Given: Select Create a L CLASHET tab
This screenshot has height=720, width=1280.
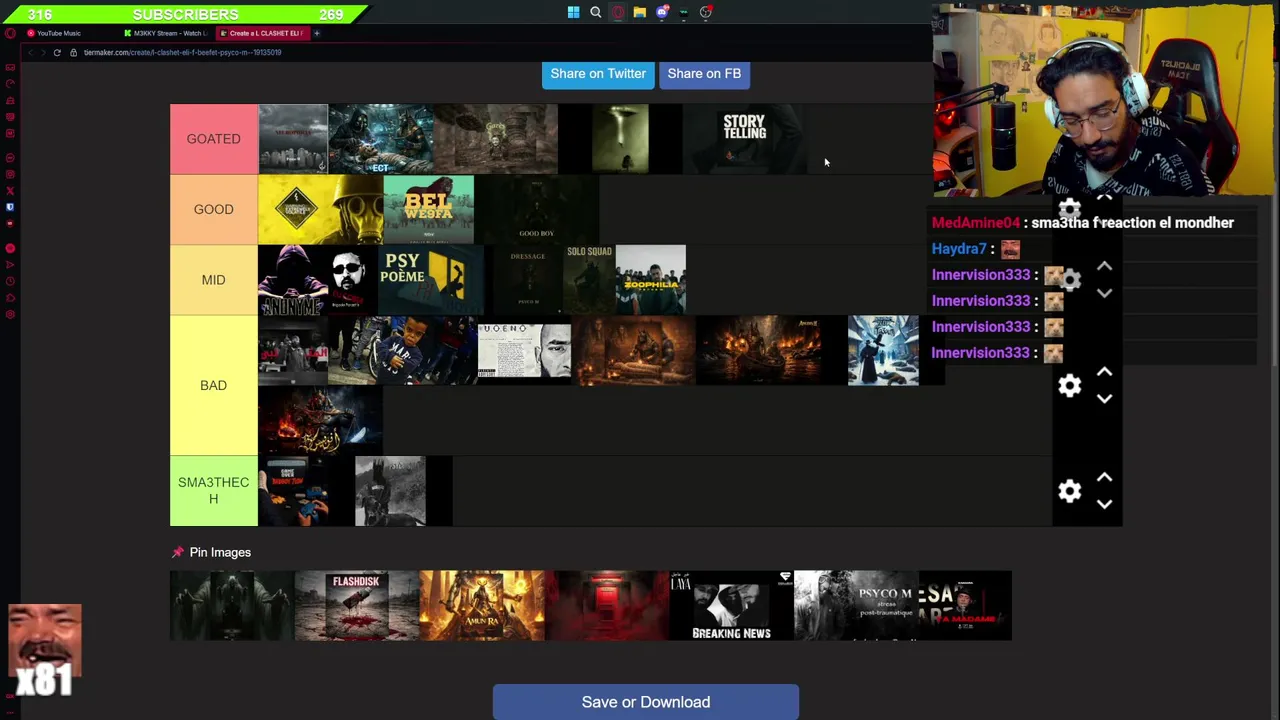Looking at the screenshot, I should (x=262, y=33).
